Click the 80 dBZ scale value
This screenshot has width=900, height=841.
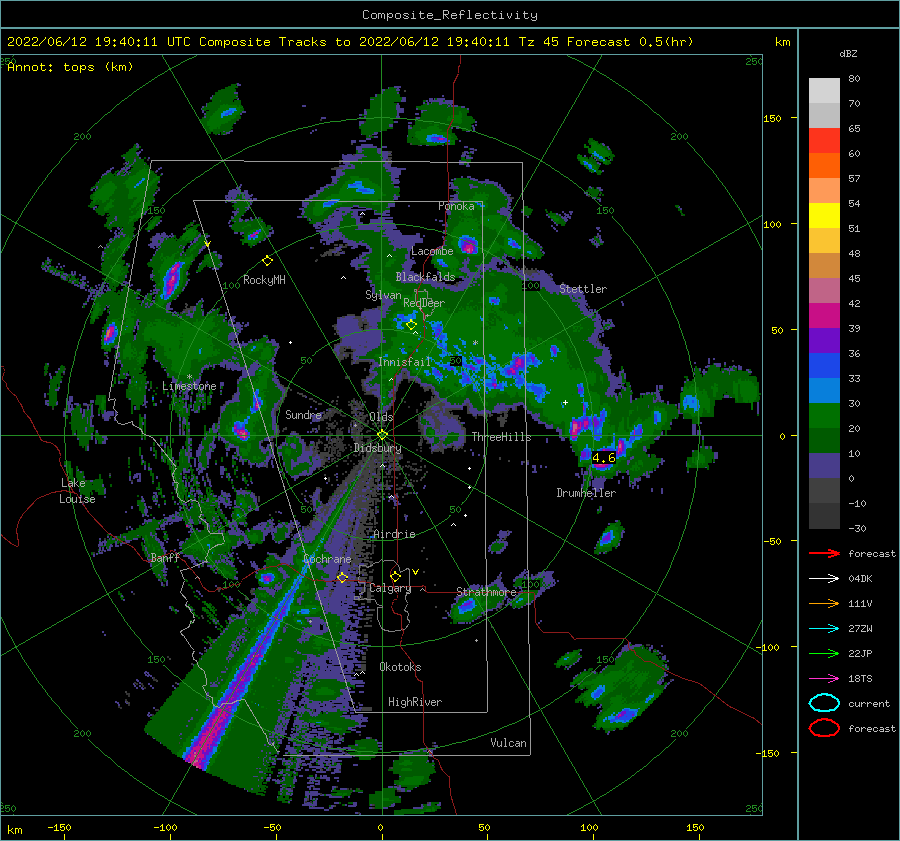point(854,79)
